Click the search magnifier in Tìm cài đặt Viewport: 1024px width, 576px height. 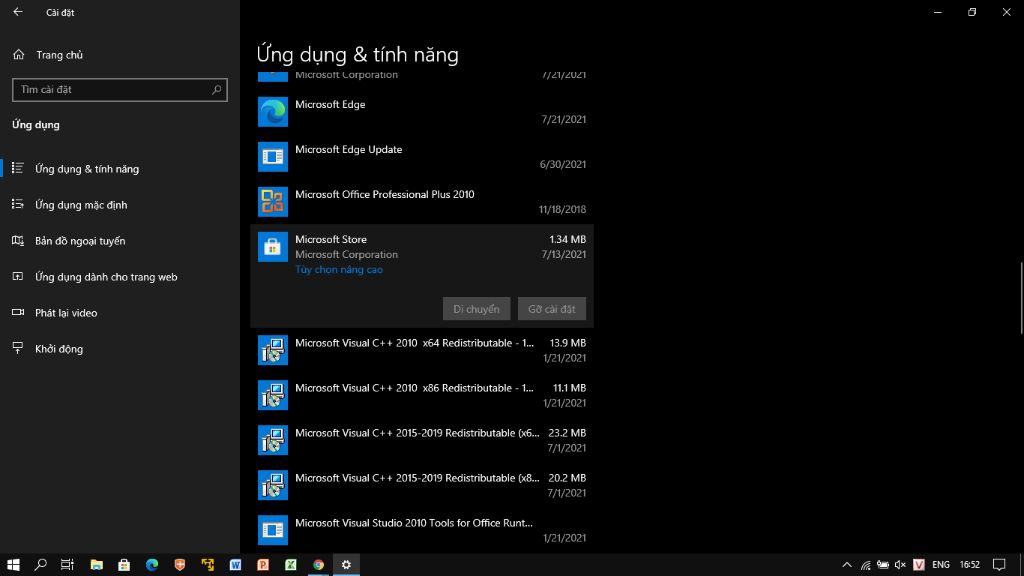tap(217, 89)
